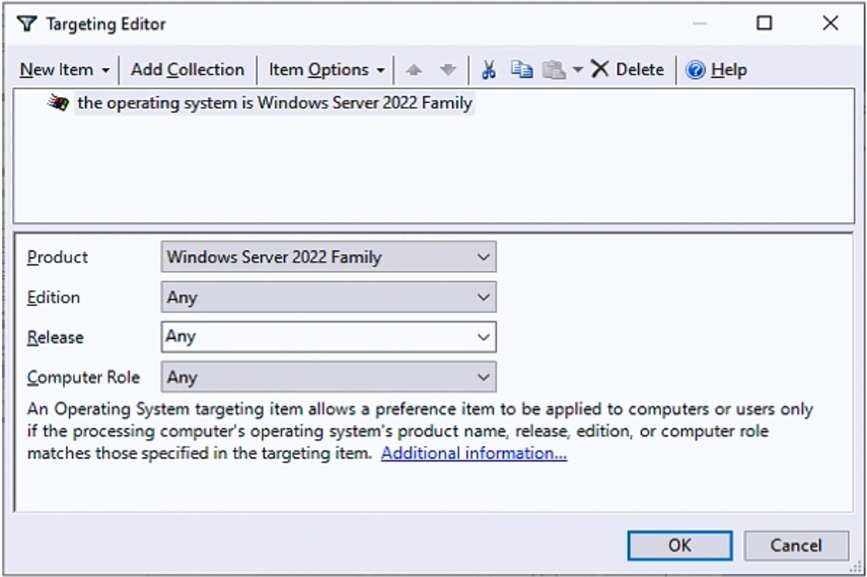
Task: Move the item down with the down arrow
Action: click(x=448, y=70)
